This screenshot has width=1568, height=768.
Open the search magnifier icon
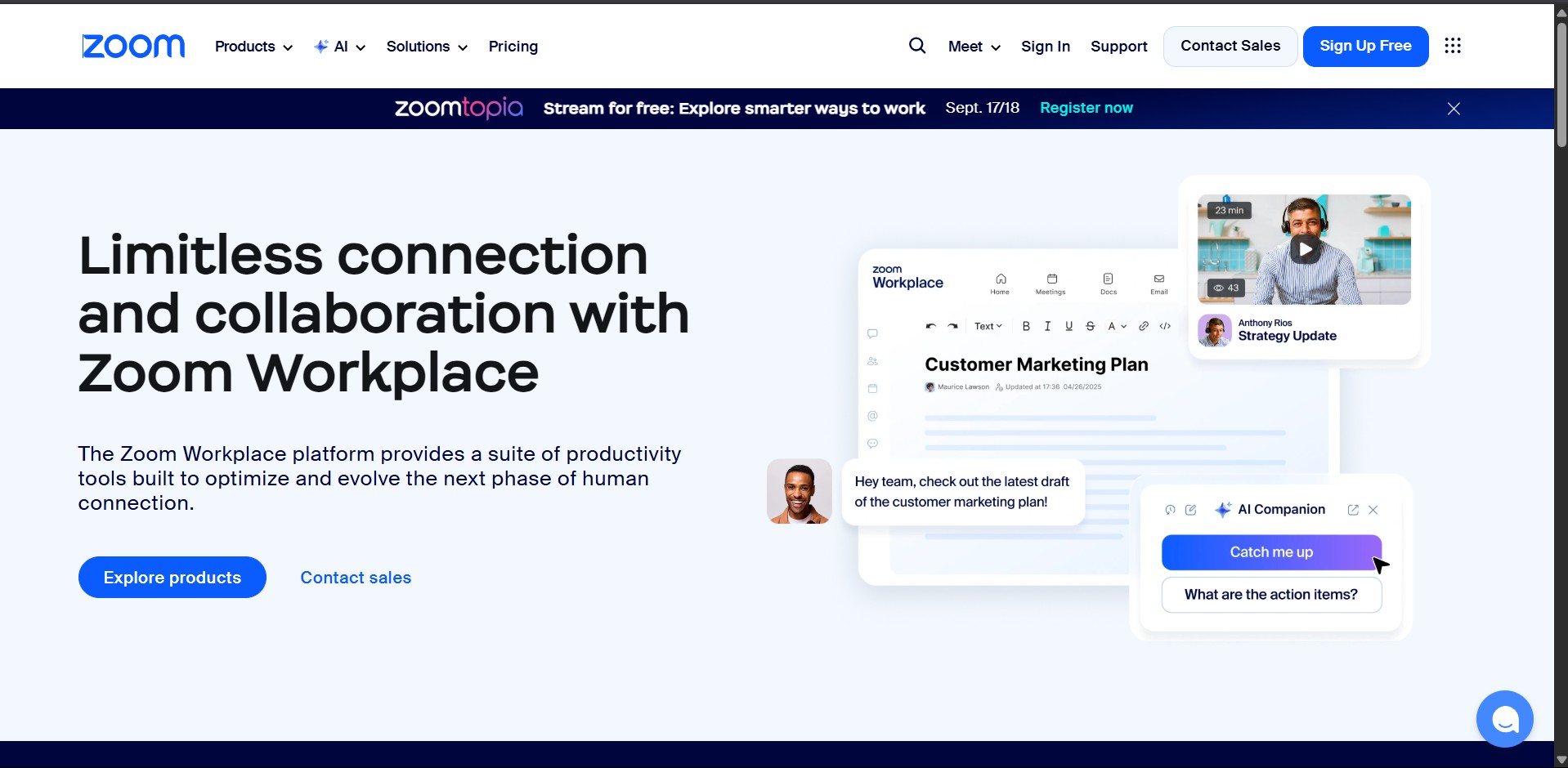pyautogui.click(x=917, y=46)
